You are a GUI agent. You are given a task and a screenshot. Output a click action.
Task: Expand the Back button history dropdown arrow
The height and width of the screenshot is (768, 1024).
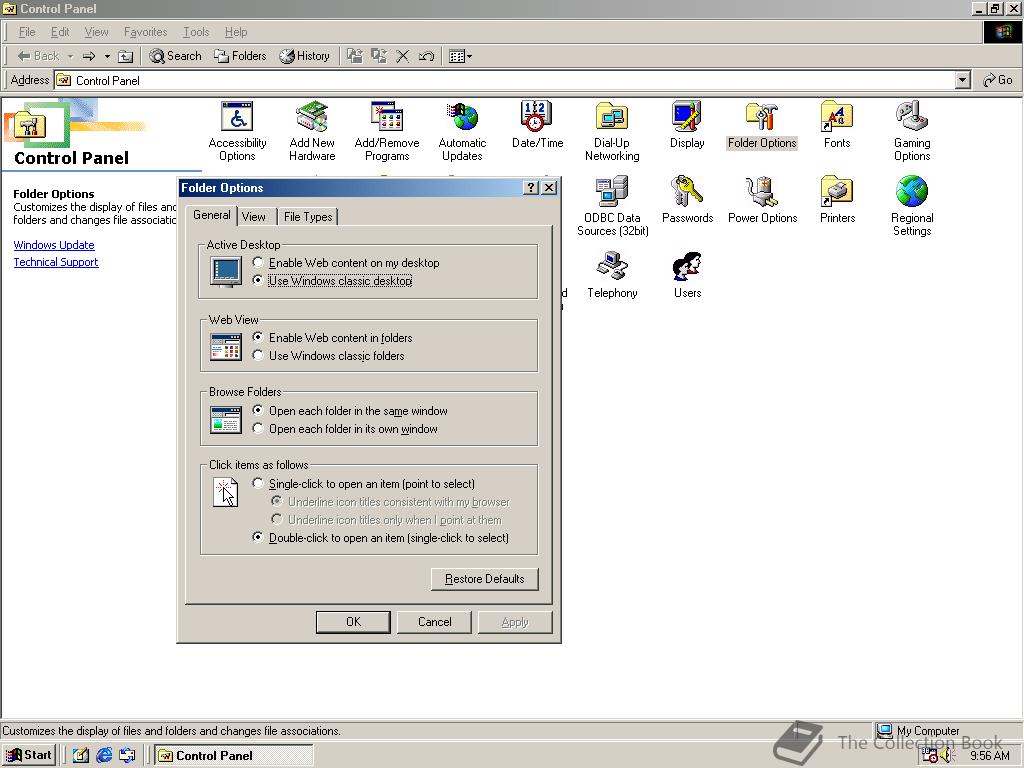pyautogui.click(x=70, y=56)
